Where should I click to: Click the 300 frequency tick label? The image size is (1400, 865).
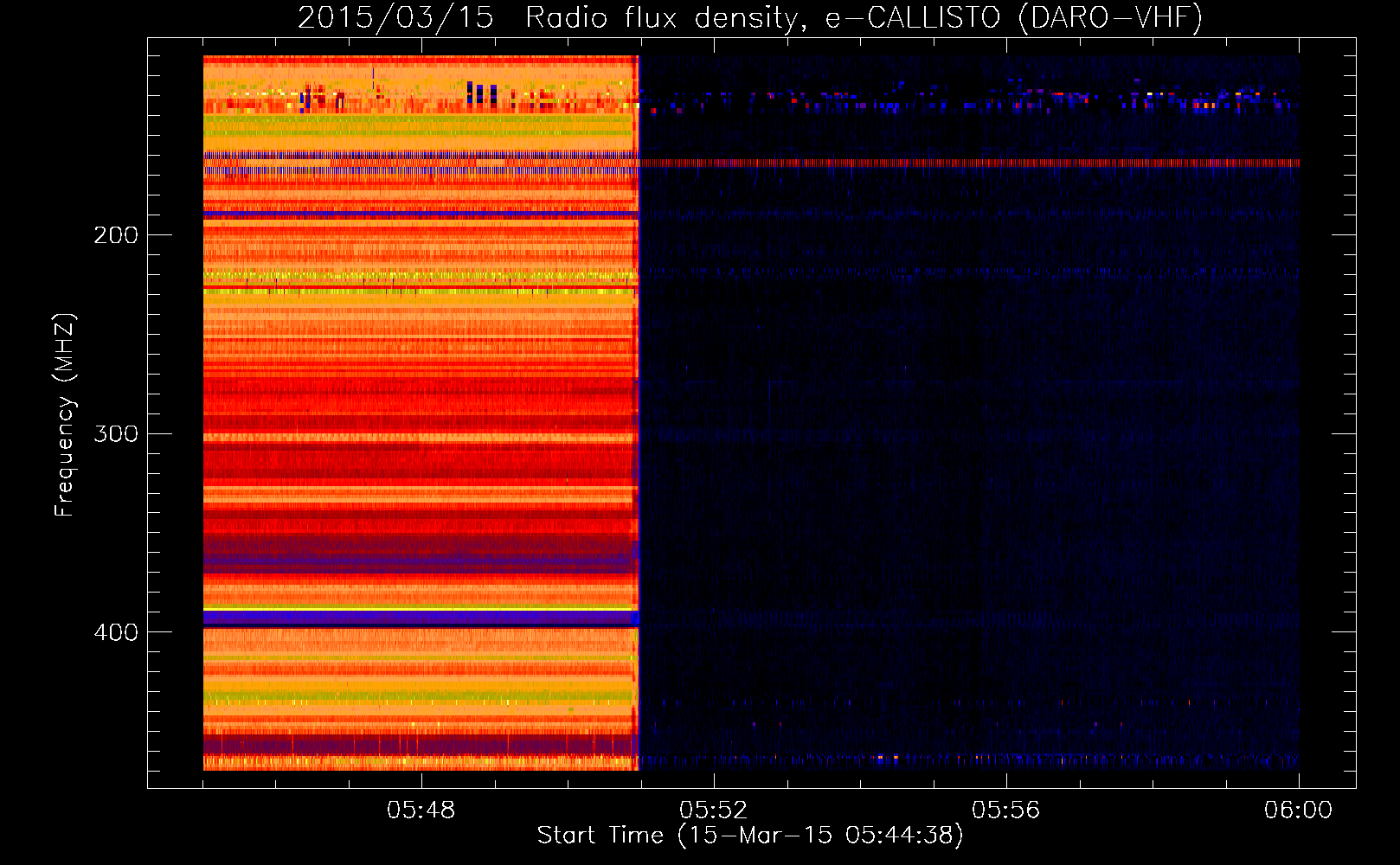point(115,433)
